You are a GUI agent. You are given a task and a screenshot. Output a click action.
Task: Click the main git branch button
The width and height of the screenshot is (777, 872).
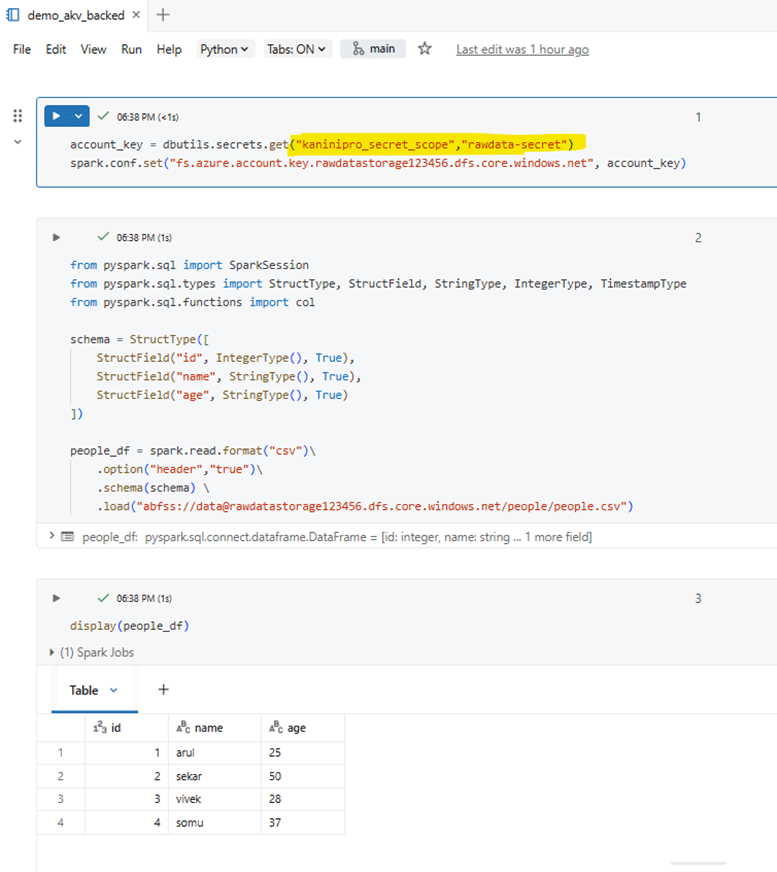tap(373, 49)
